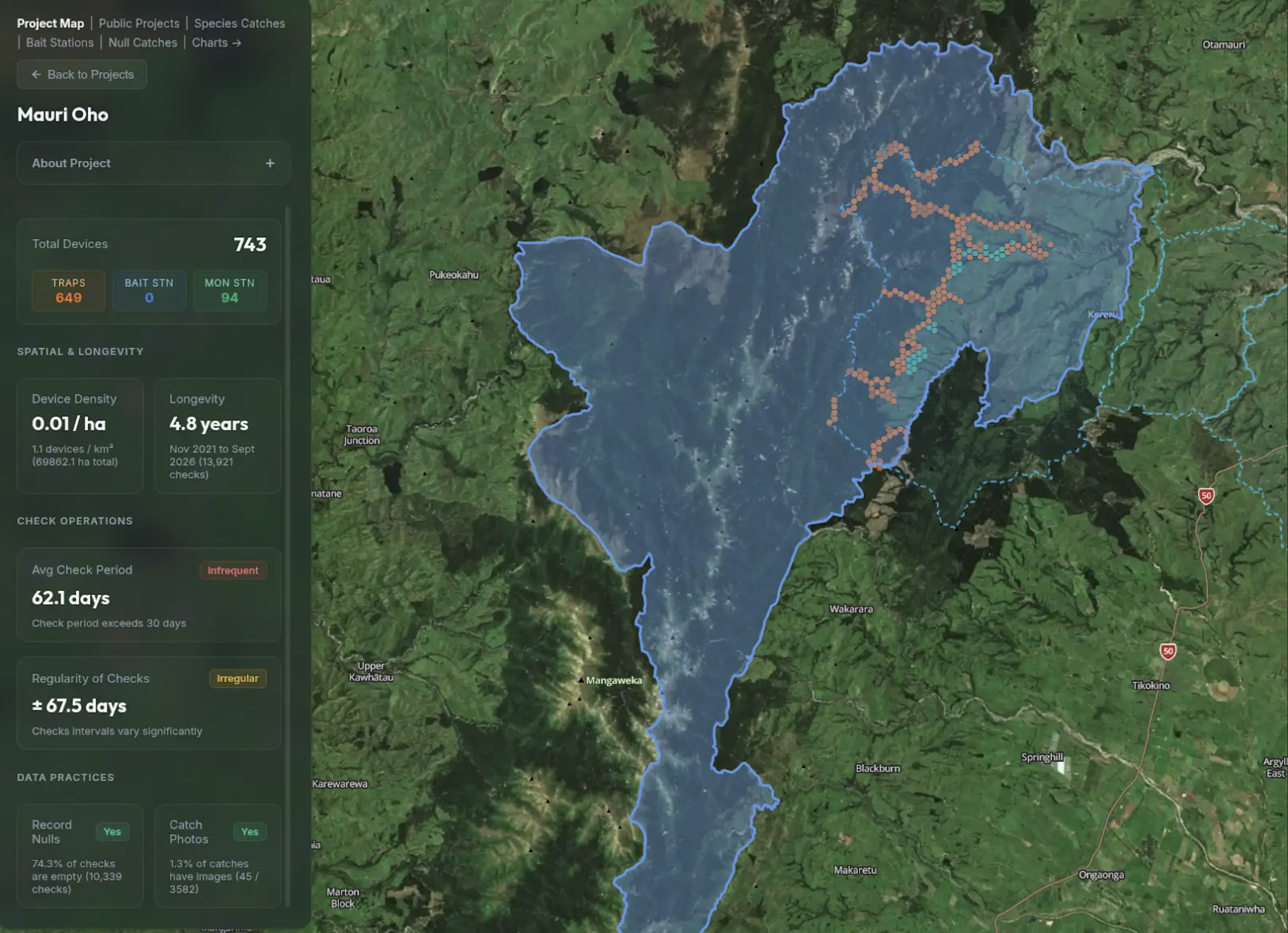Open the Project Map tab
1288x933 pixels.
click(50, 23)
